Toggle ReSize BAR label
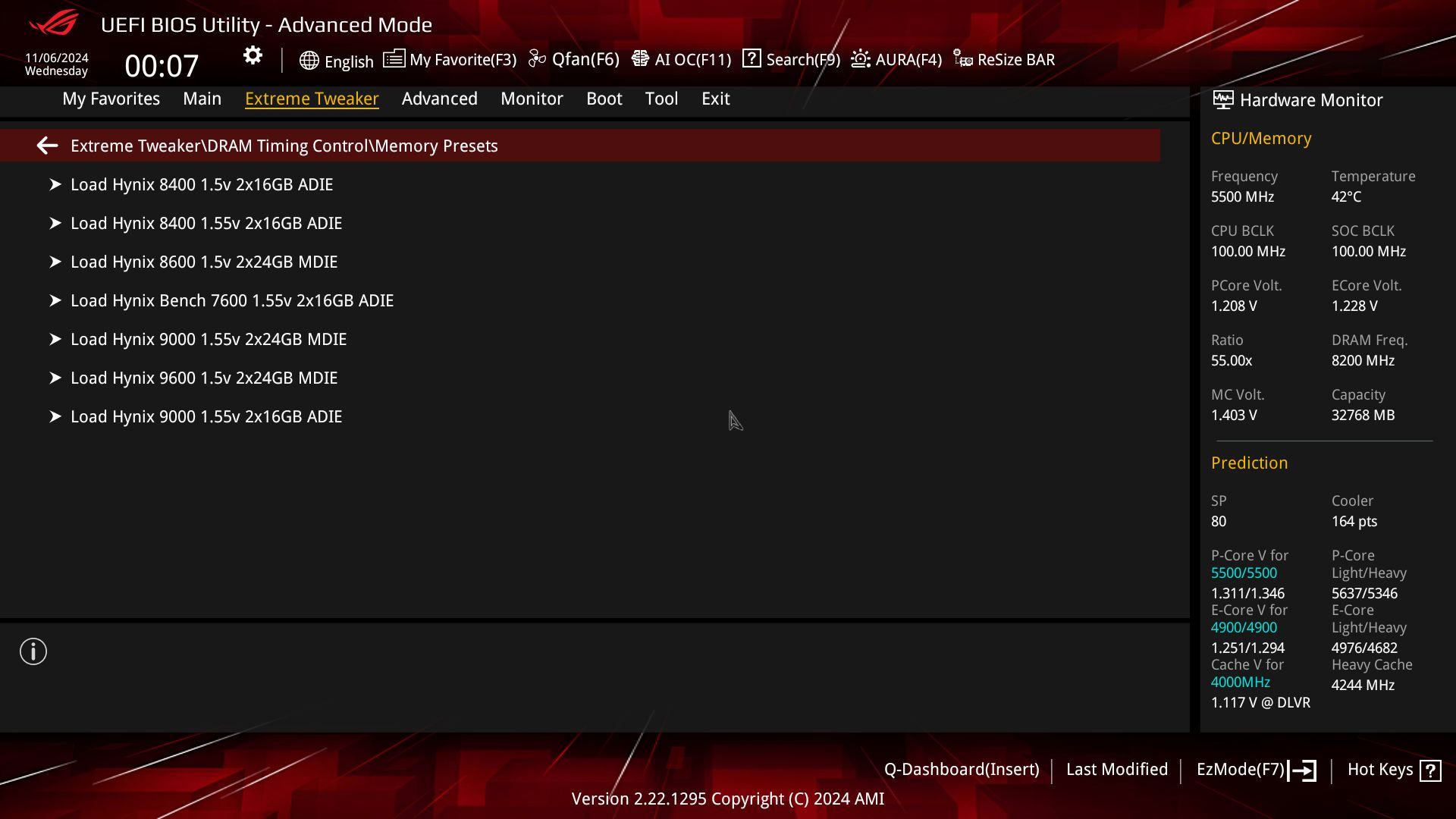The width and height of the screenshot is (1456, 819). click(1016, 59)
